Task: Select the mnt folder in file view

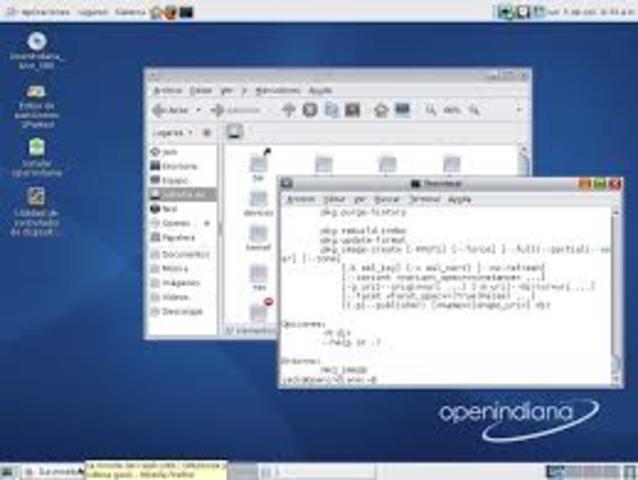Action: (259, 277)
